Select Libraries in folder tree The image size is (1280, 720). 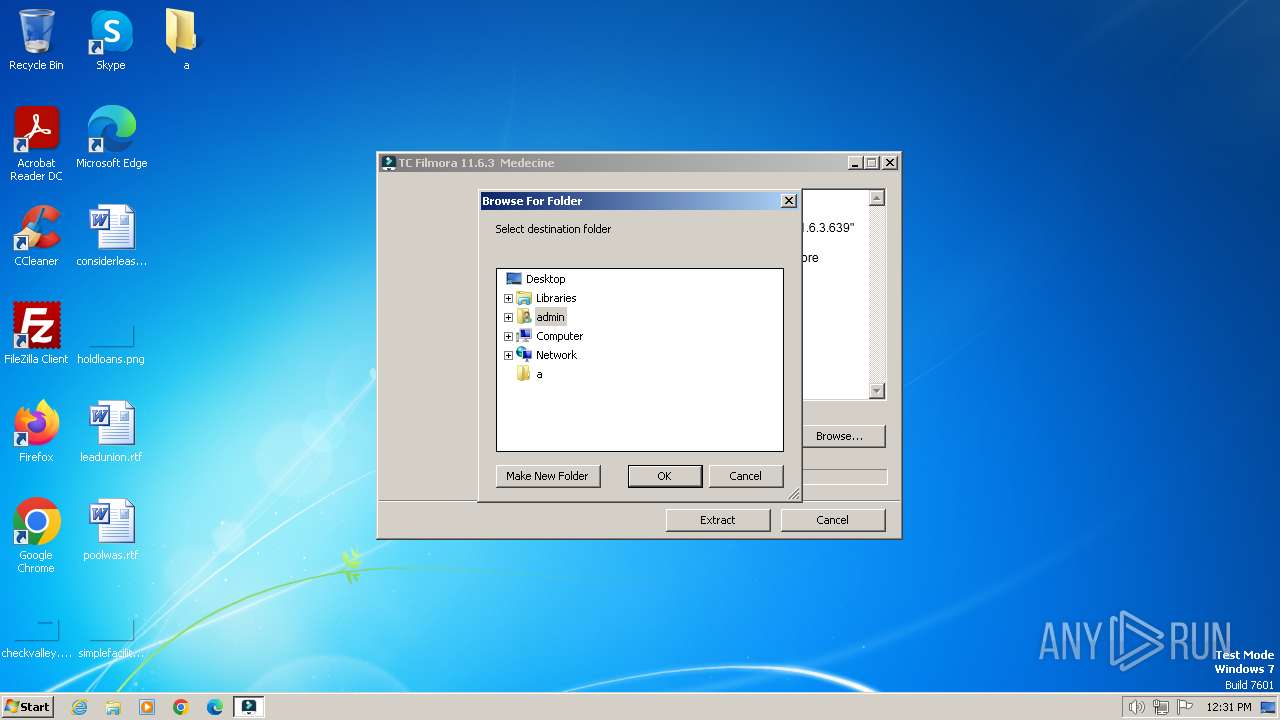point(556,298)
